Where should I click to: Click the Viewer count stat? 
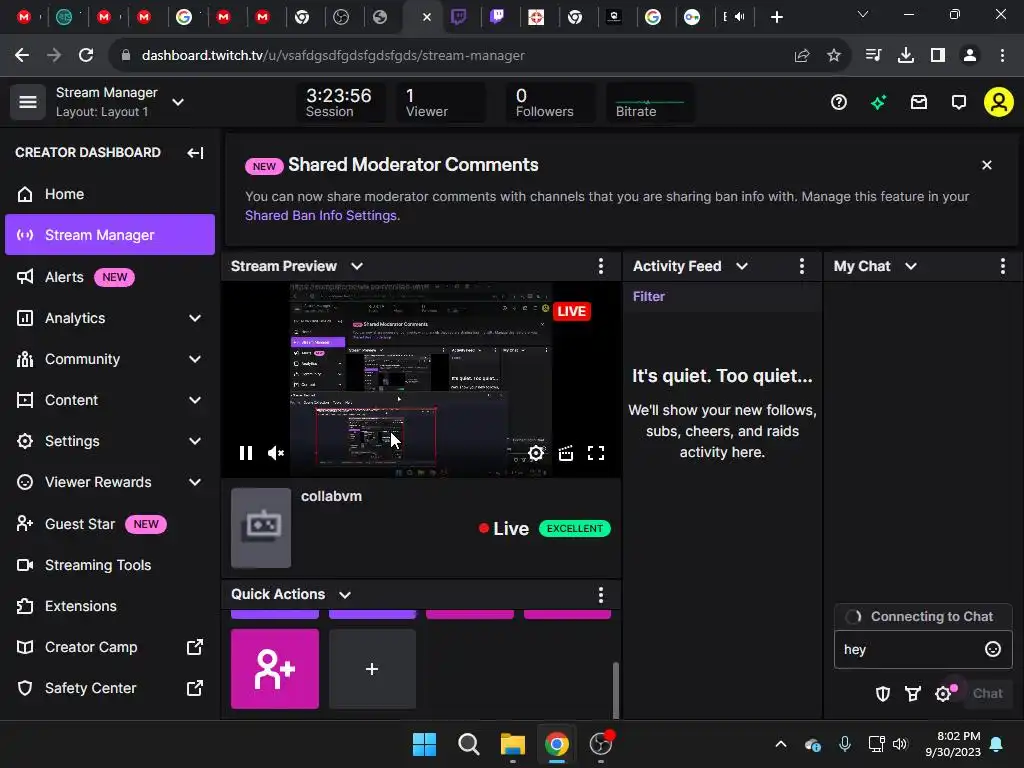click(441, 103)
